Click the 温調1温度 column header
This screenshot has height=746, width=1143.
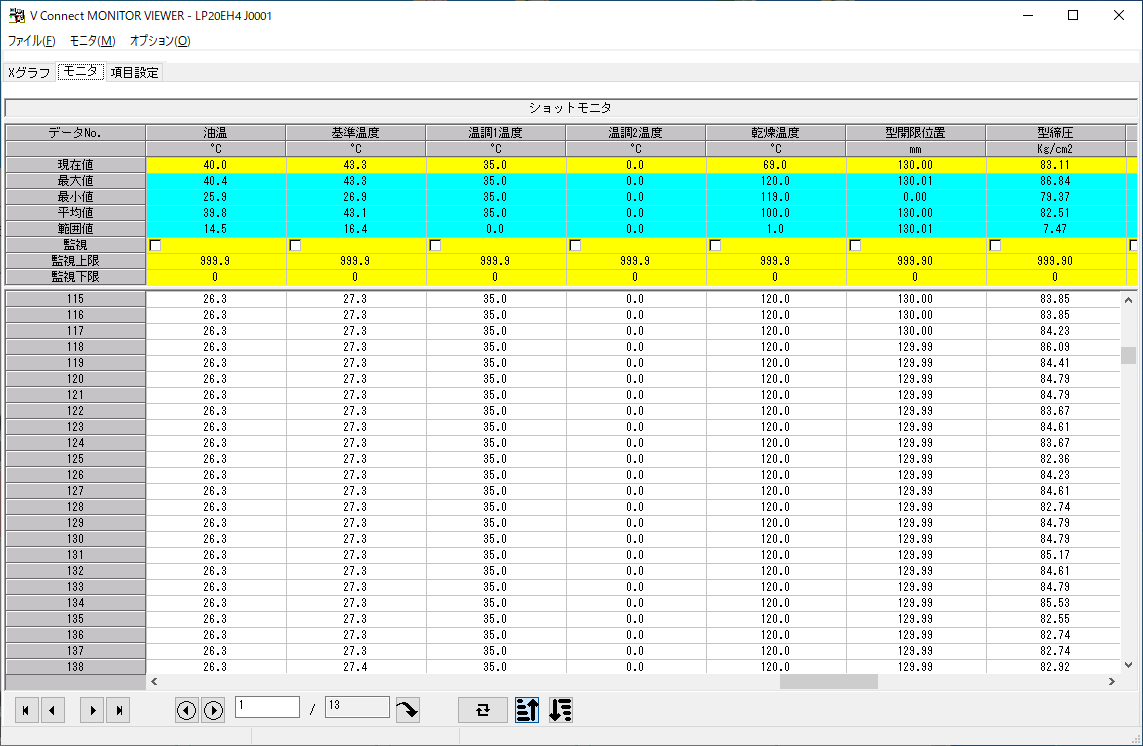[x=495, y=133]
